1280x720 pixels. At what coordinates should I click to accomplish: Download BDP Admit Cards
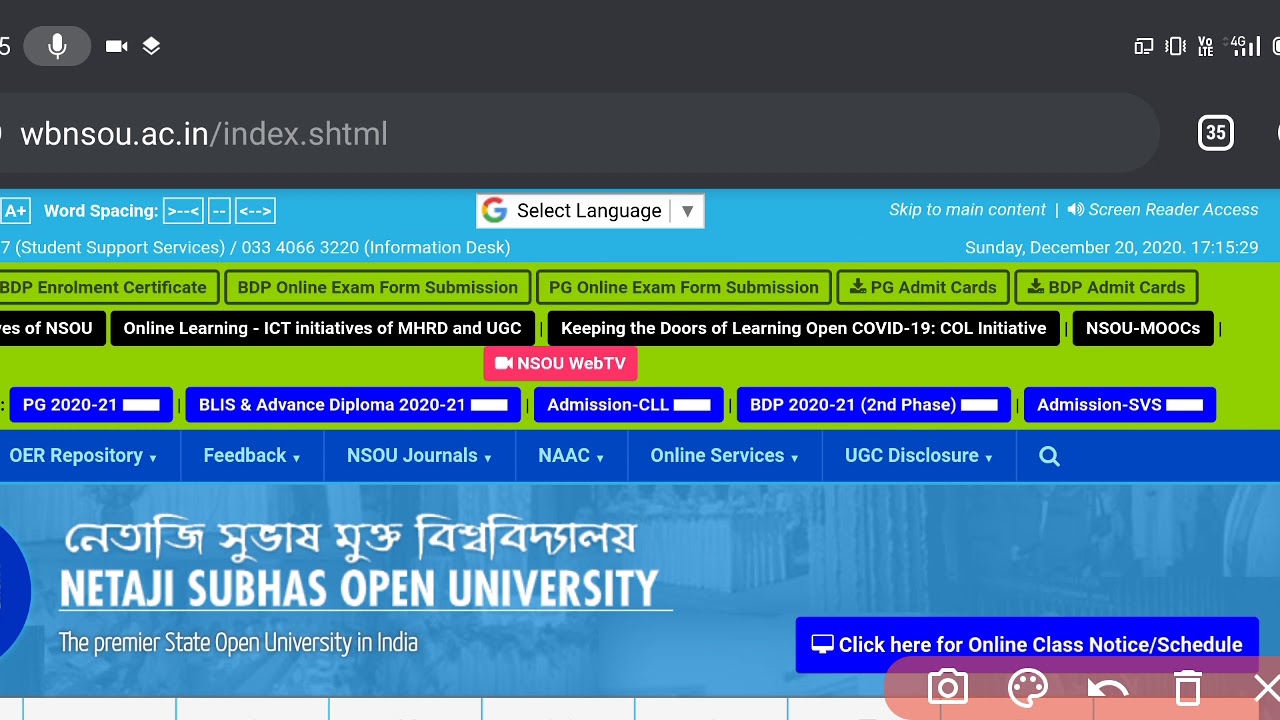1106,287
